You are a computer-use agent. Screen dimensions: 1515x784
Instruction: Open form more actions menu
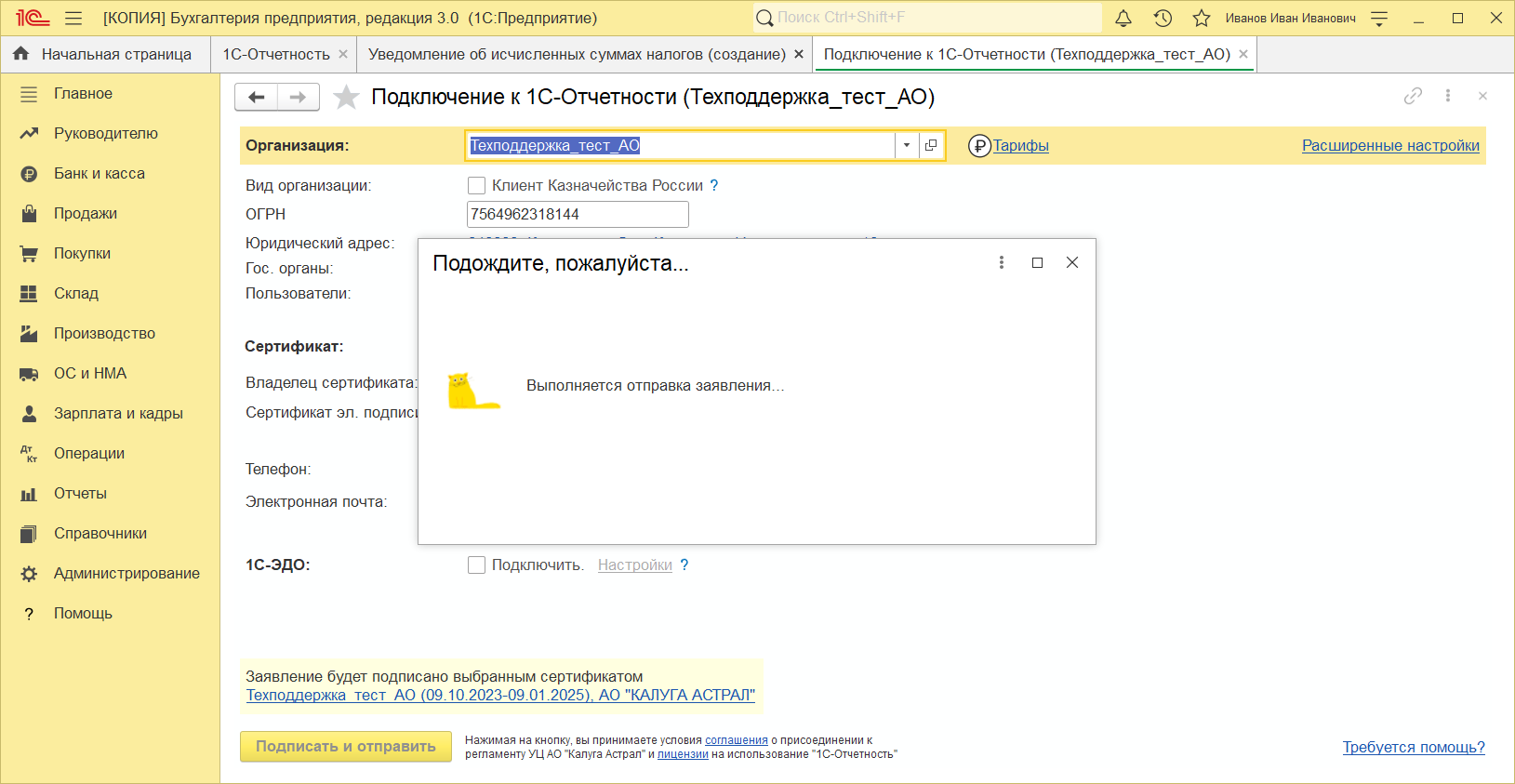point(1448,96)
